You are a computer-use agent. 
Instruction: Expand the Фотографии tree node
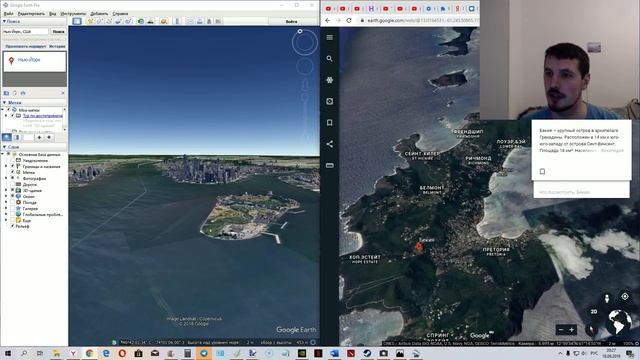[6, 178]
